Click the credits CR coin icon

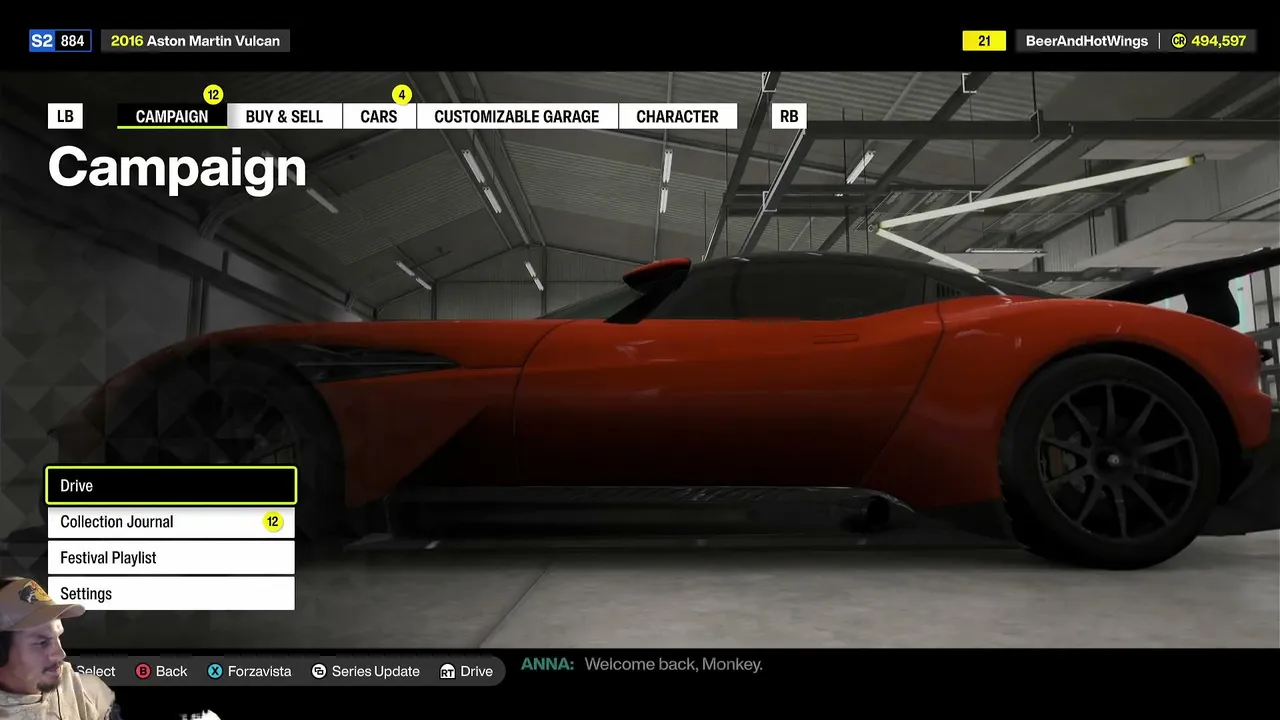click(1178, 41)
